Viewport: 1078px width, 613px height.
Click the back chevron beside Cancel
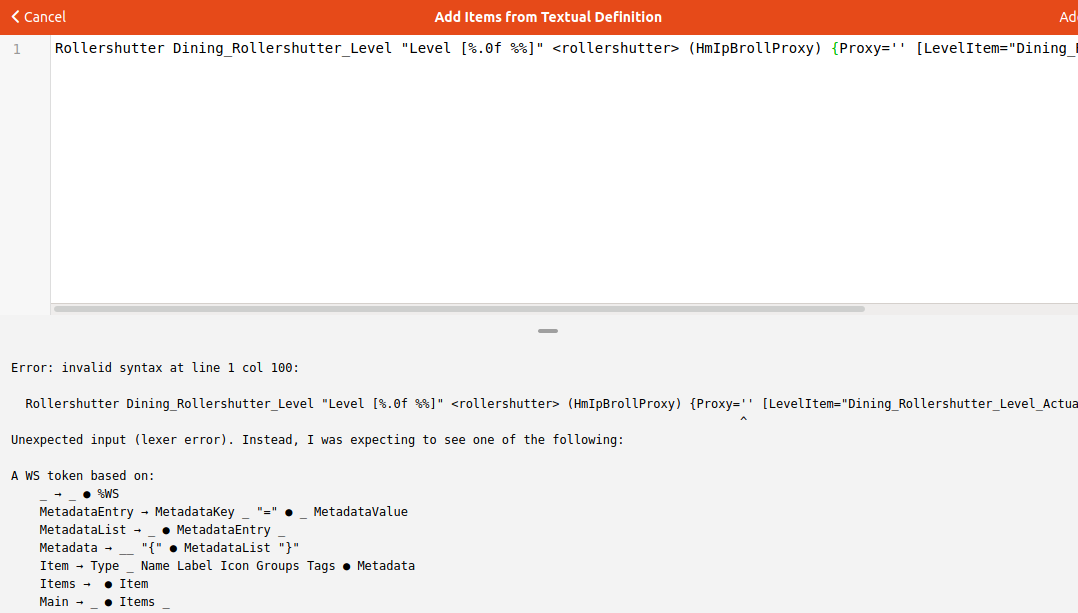[15, 17]
